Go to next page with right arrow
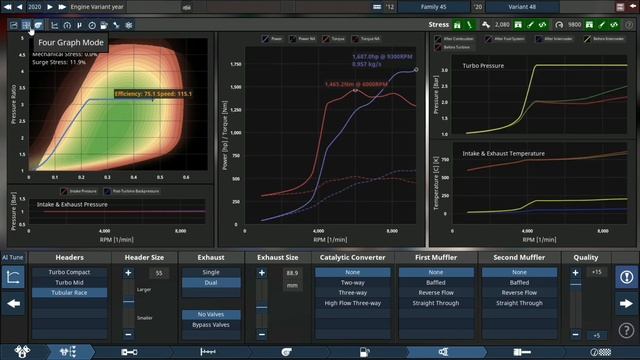 tap(627, 304)
